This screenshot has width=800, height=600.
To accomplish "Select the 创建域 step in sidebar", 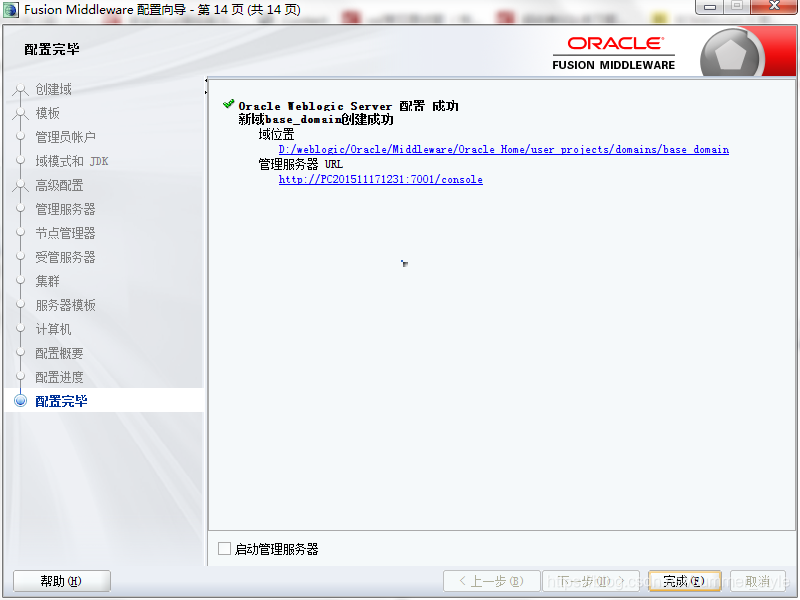I will [x=53, y=89].
